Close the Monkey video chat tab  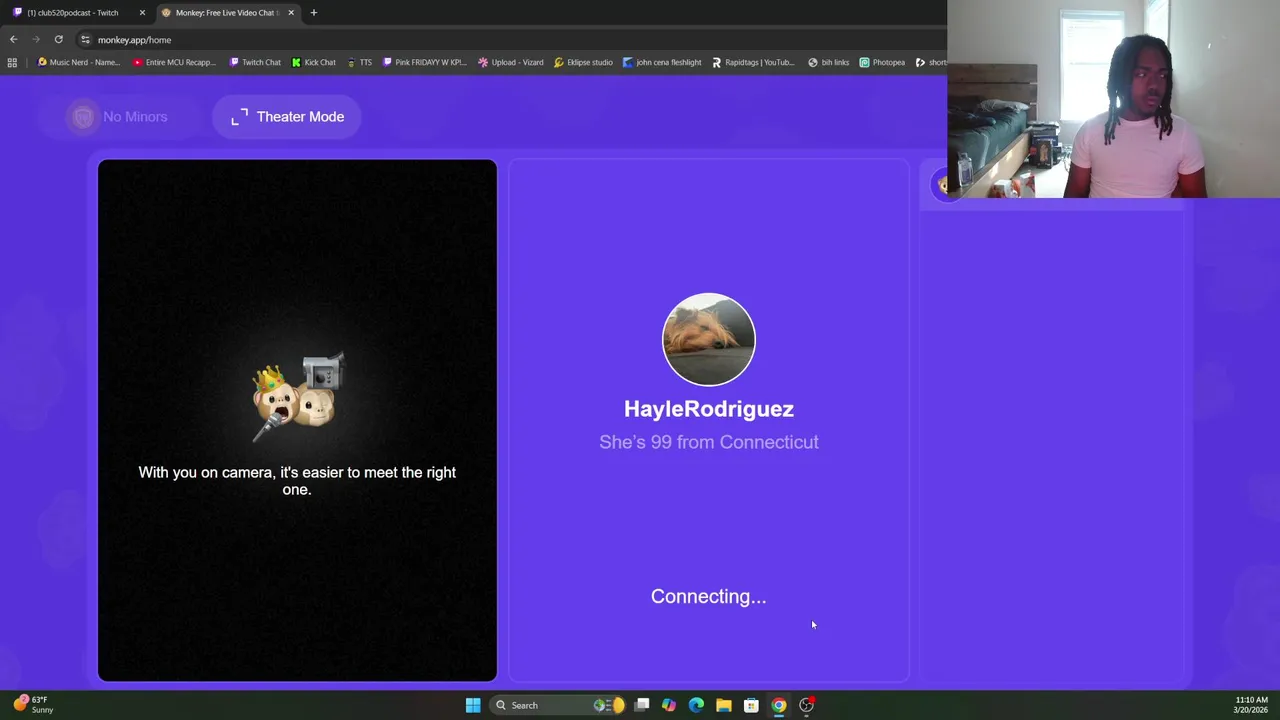pos(291,13)
